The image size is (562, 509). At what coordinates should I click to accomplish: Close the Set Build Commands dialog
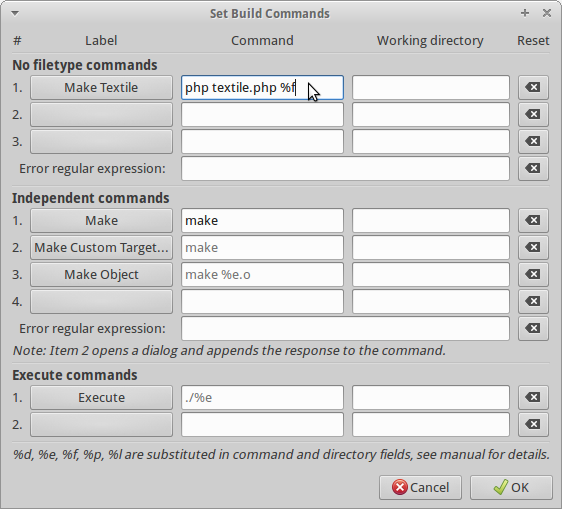[547, 13]
